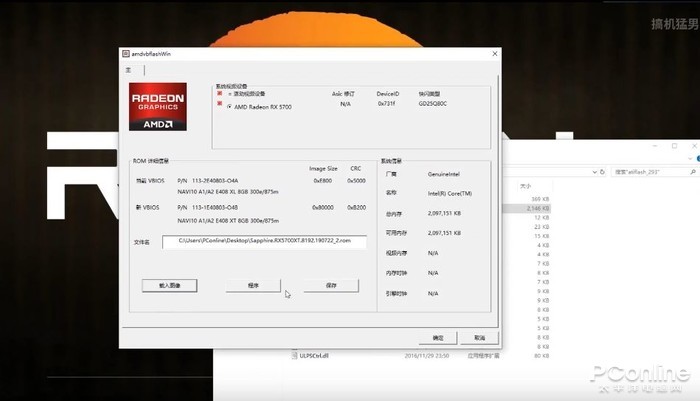
Task: Sort by the 大小 (Size) column header
Action: pos(525,186)
